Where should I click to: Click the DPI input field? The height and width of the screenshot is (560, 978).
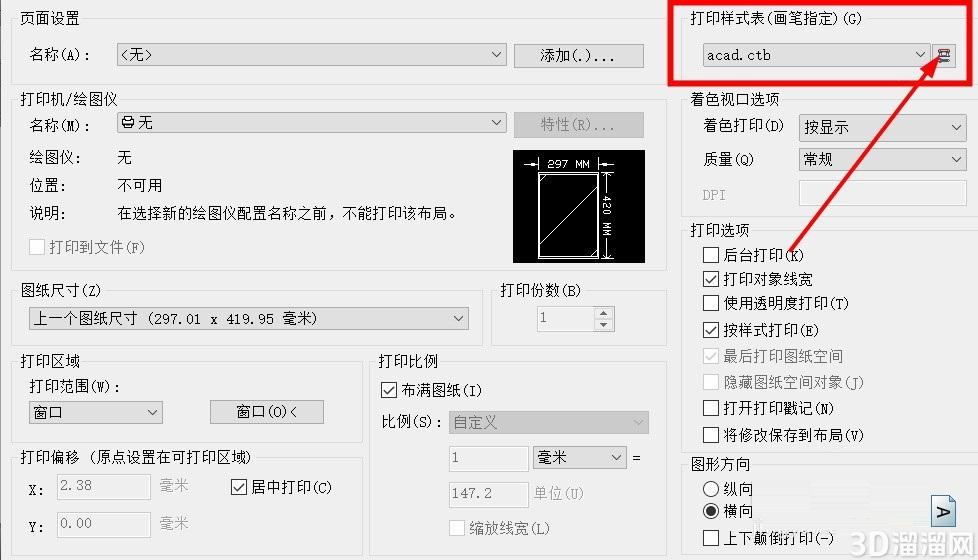[883, 193]
